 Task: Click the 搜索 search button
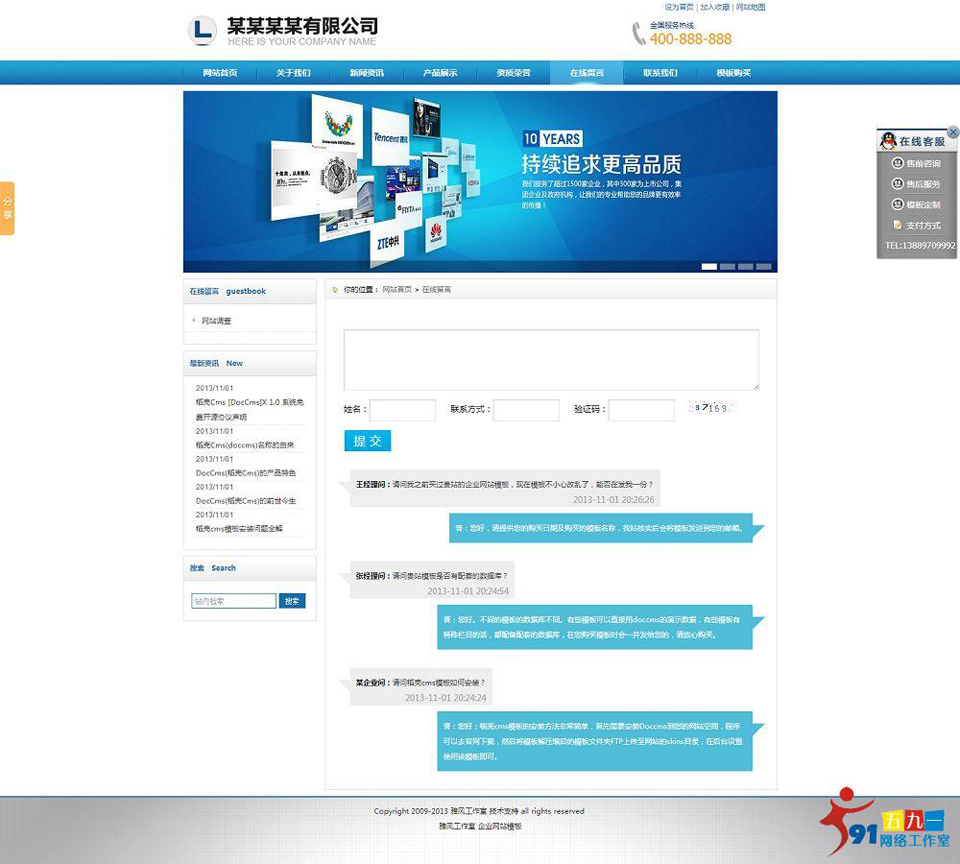coord(292,601)
